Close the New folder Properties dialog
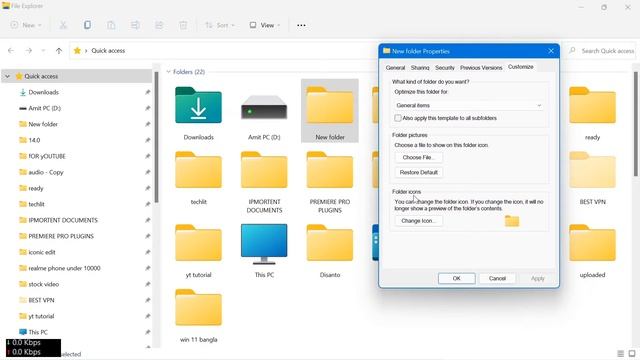Image resolution: width=640 pixels, height=360 pixels. pos(551,51)
